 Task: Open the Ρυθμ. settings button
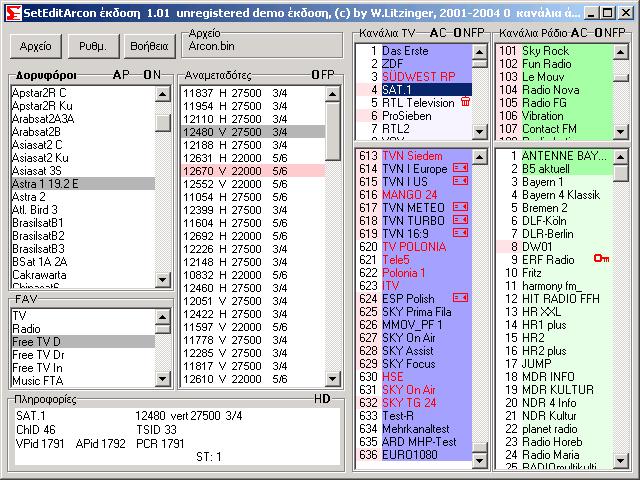tap(93, 46)
